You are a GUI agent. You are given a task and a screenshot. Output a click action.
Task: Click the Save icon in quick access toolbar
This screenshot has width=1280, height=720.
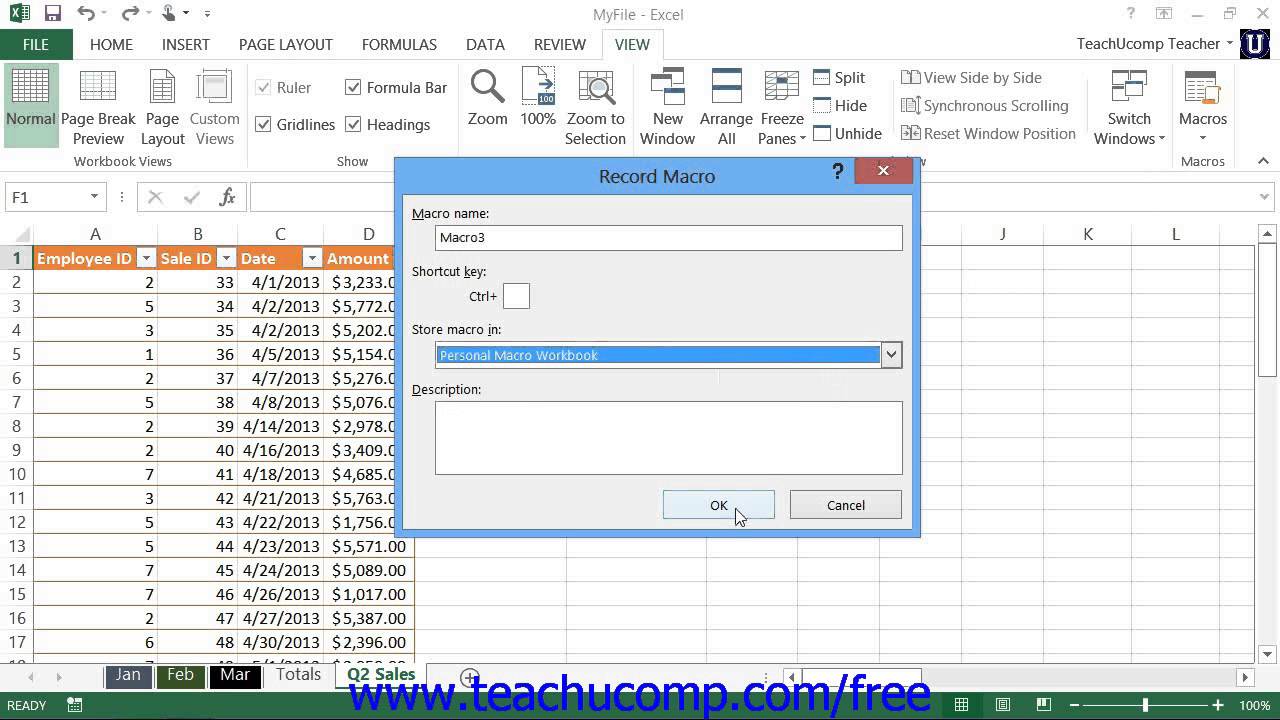[x=53, y=14]
